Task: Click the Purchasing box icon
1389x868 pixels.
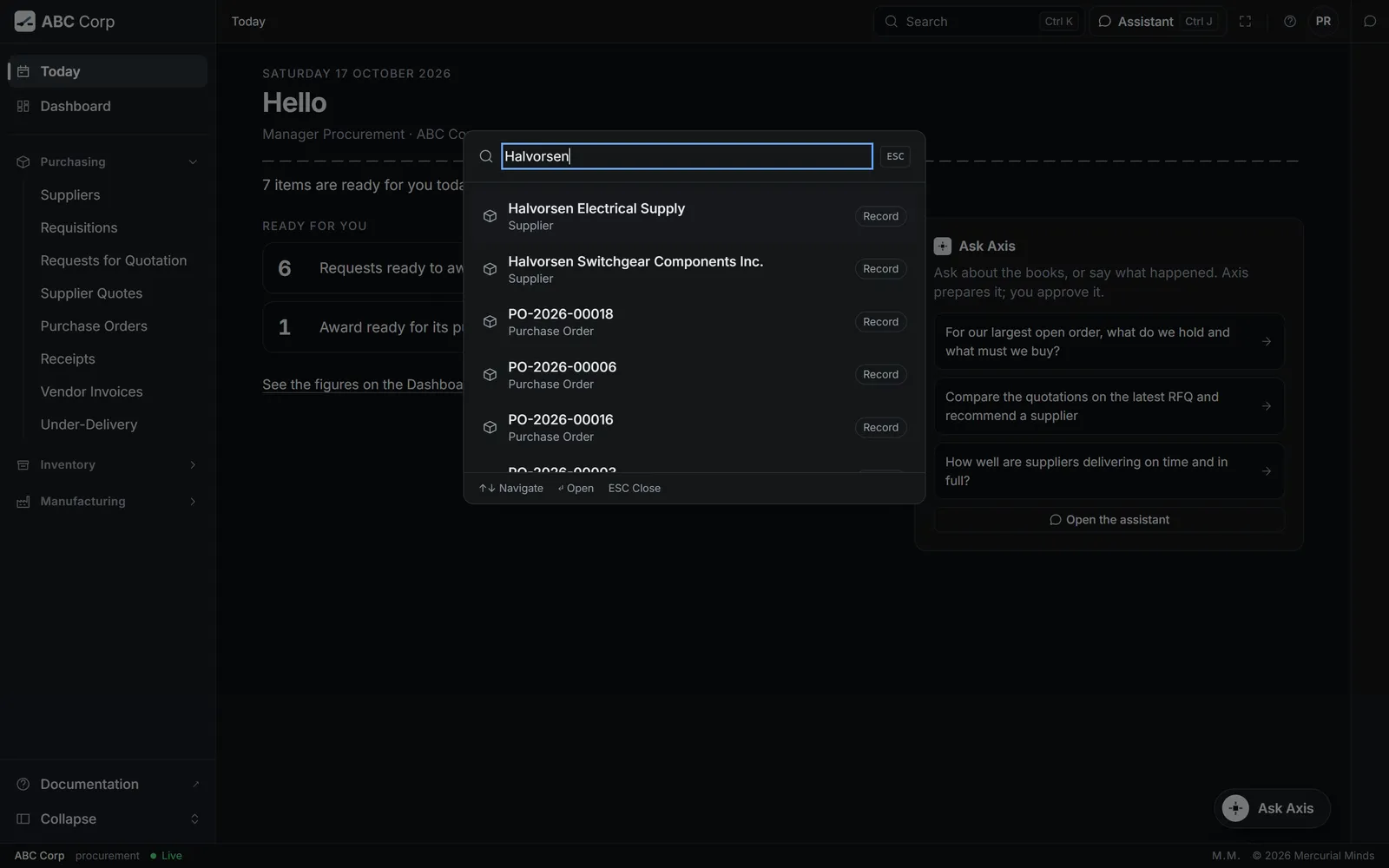Action: 23,161
